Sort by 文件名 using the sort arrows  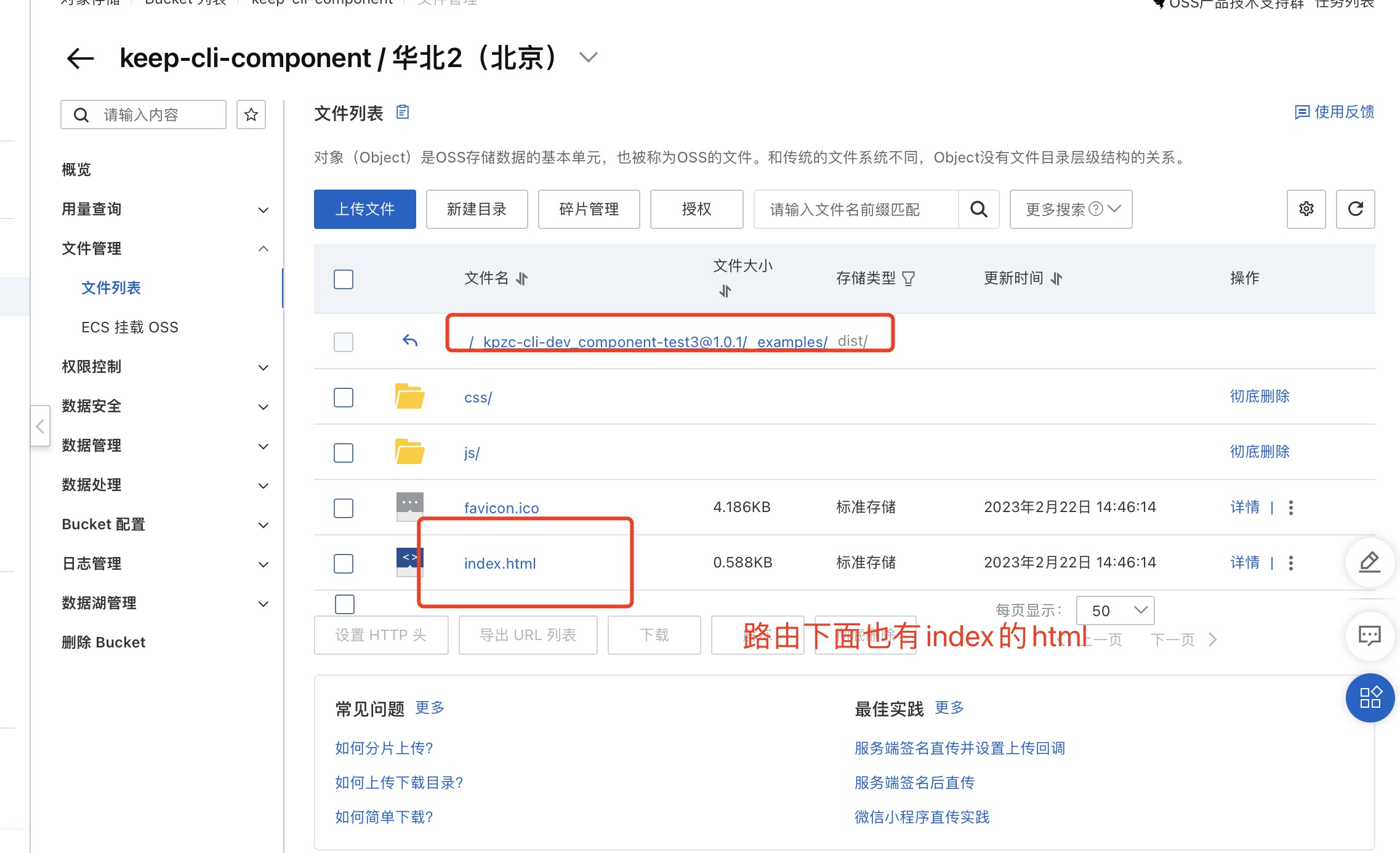click(x=522, y=279)
